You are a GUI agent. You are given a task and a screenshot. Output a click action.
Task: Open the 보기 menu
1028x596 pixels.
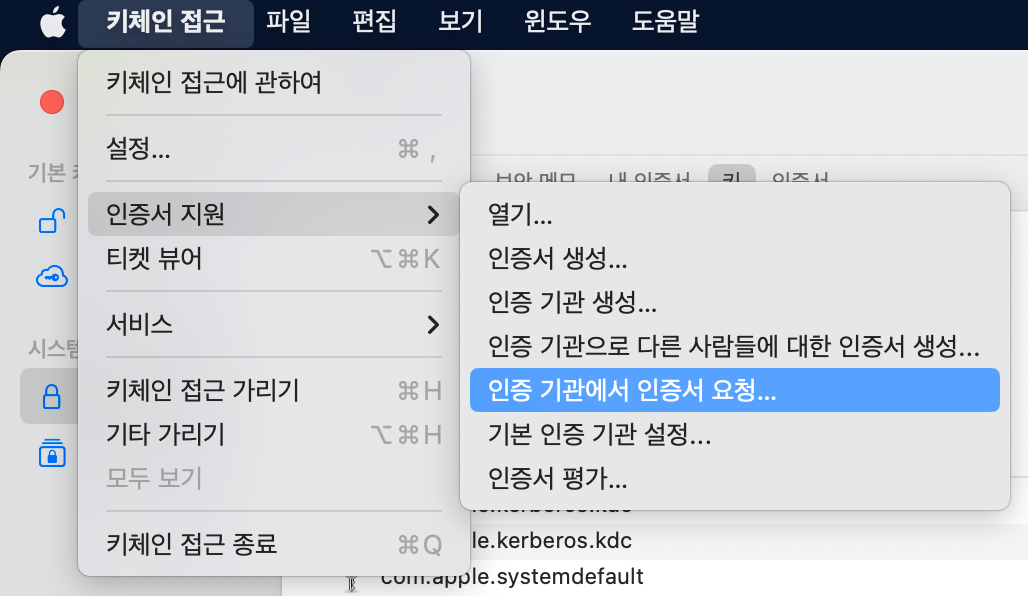pyautogui.click(x=460, y=22)
